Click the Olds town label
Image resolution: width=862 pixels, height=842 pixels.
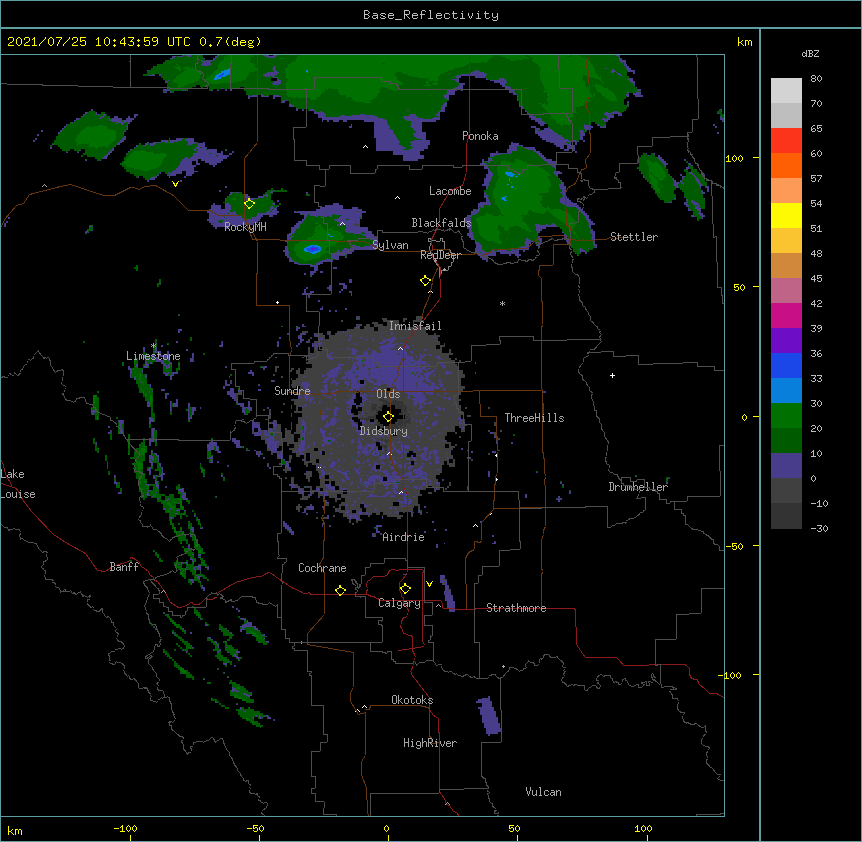(x=388, y=394)
